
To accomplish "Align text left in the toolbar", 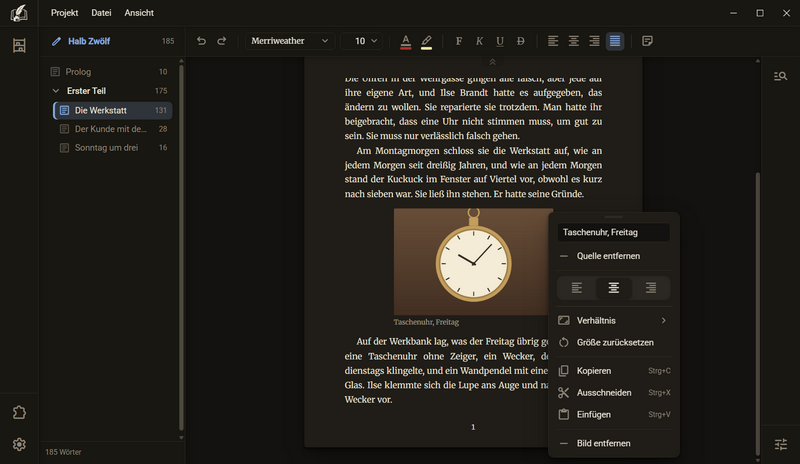I will click(x=553, y=41).
